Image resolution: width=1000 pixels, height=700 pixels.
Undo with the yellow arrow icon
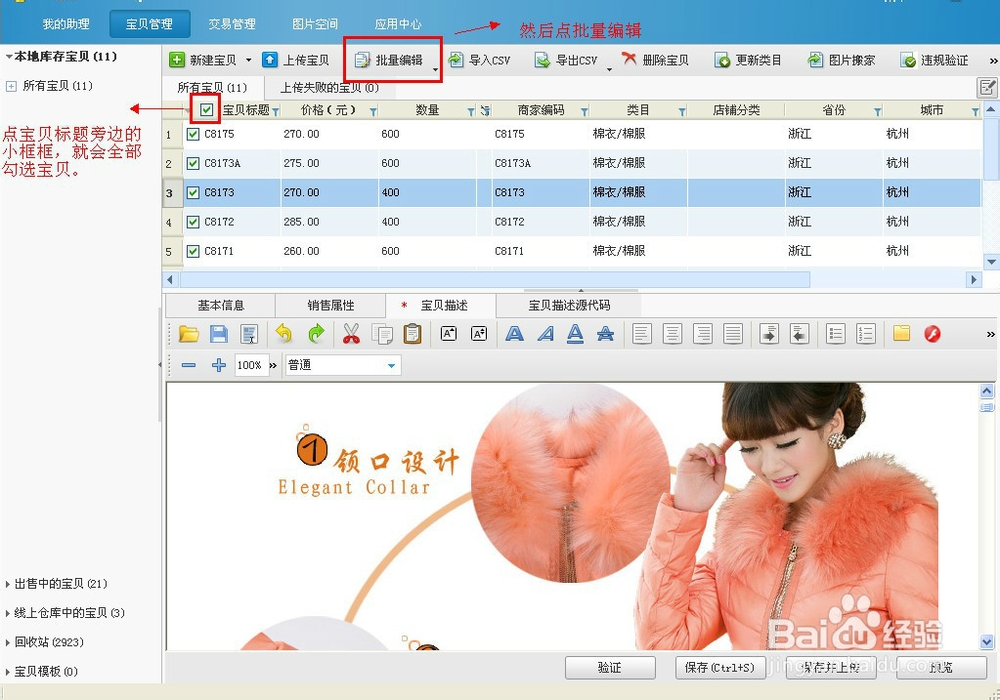pyautogui.click(x=283, y=333)
